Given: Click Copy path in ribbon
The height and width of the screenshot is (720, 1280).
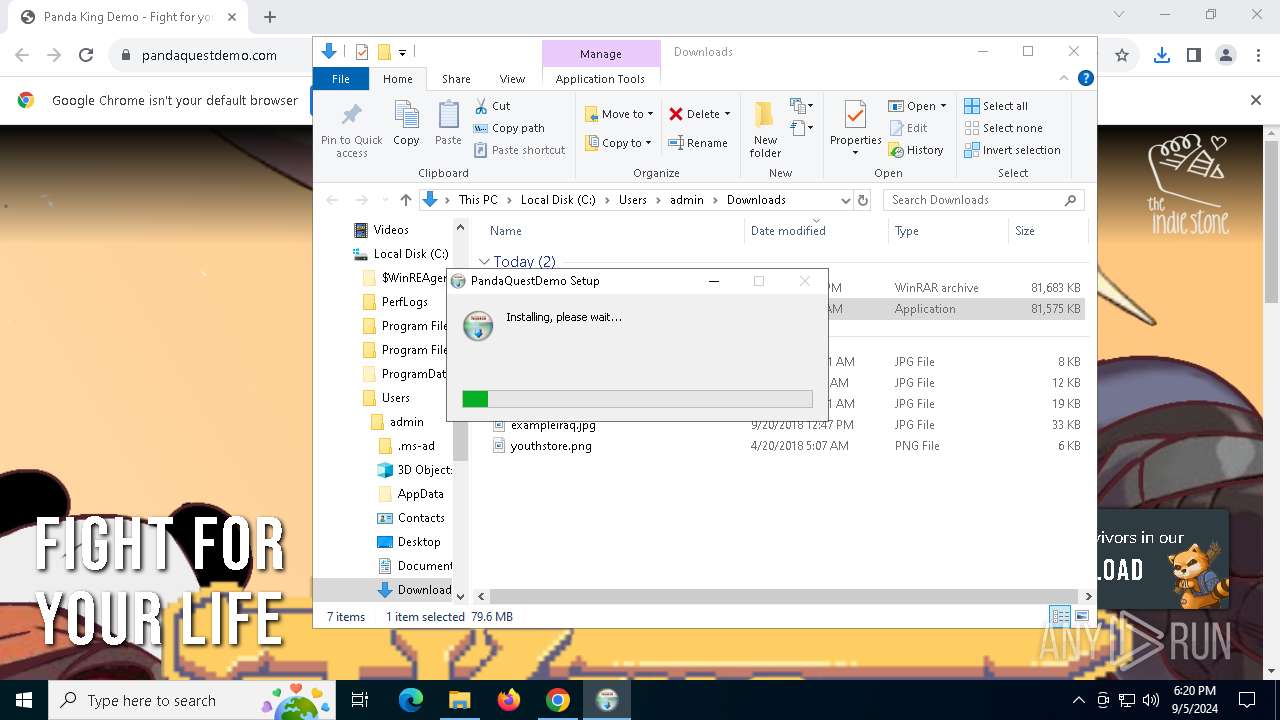Looking at the screenshot, I should point(509,128).
